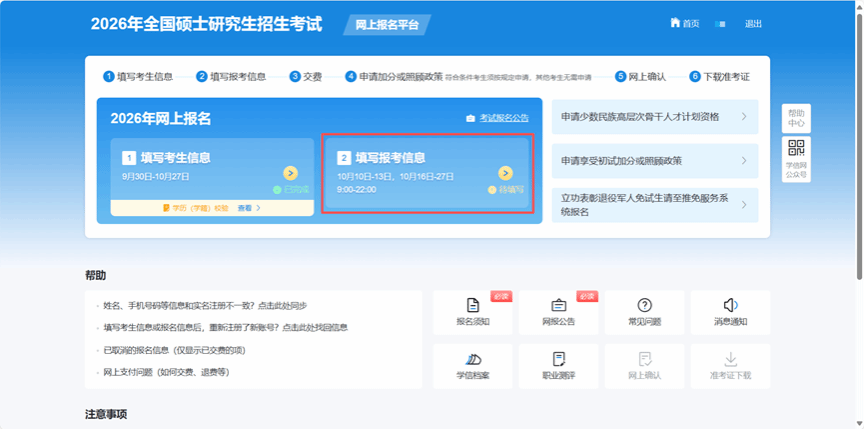Select step 3 交费 in progress bar
This screenshot has height=429, width=864.
point(306,76)
